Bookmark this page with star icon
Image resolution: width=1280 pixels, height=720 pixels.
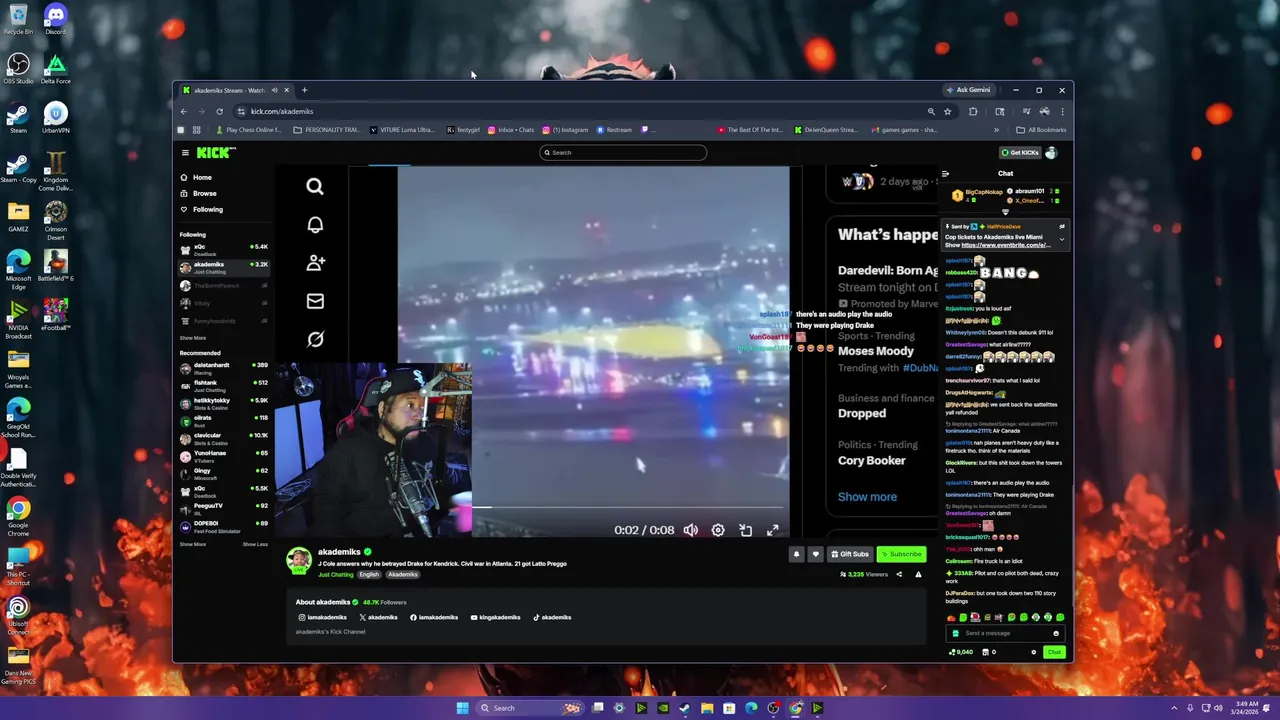coord(947,111)
